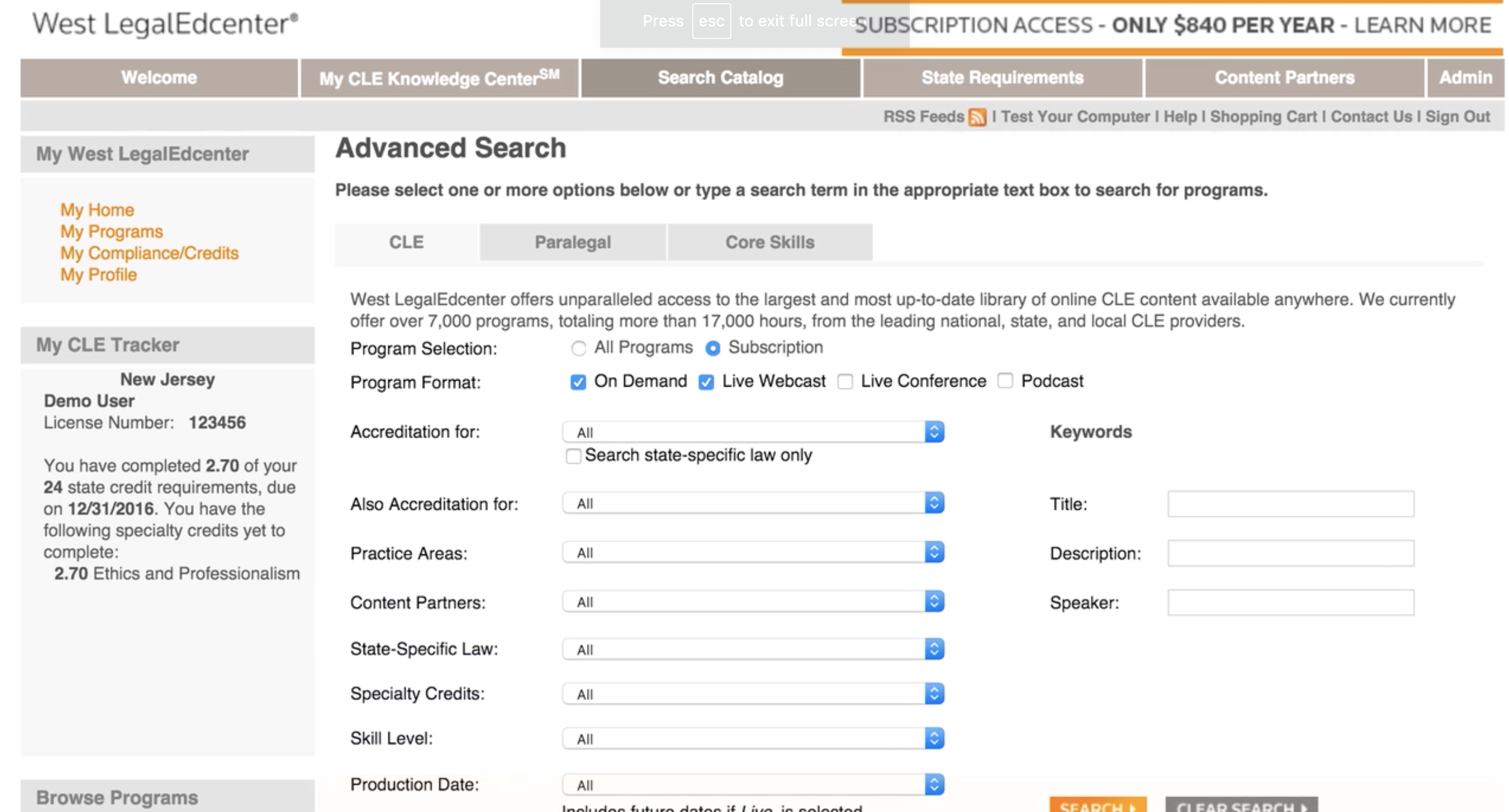Viewport: 1509px width, 812px height.
Task: Toggle Search state-specific law only
Action: [573, 456]
